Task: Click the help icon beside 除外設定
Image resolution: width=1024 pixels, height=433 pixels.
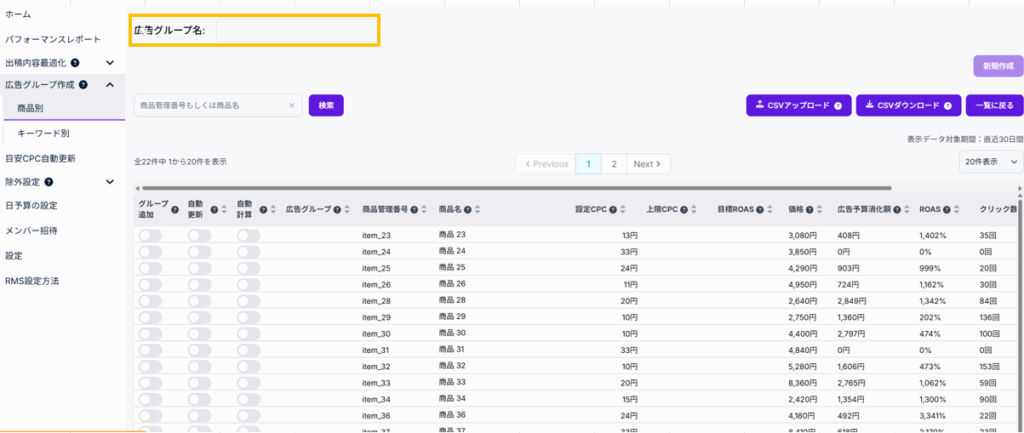Action: click(x=48, y=182)
